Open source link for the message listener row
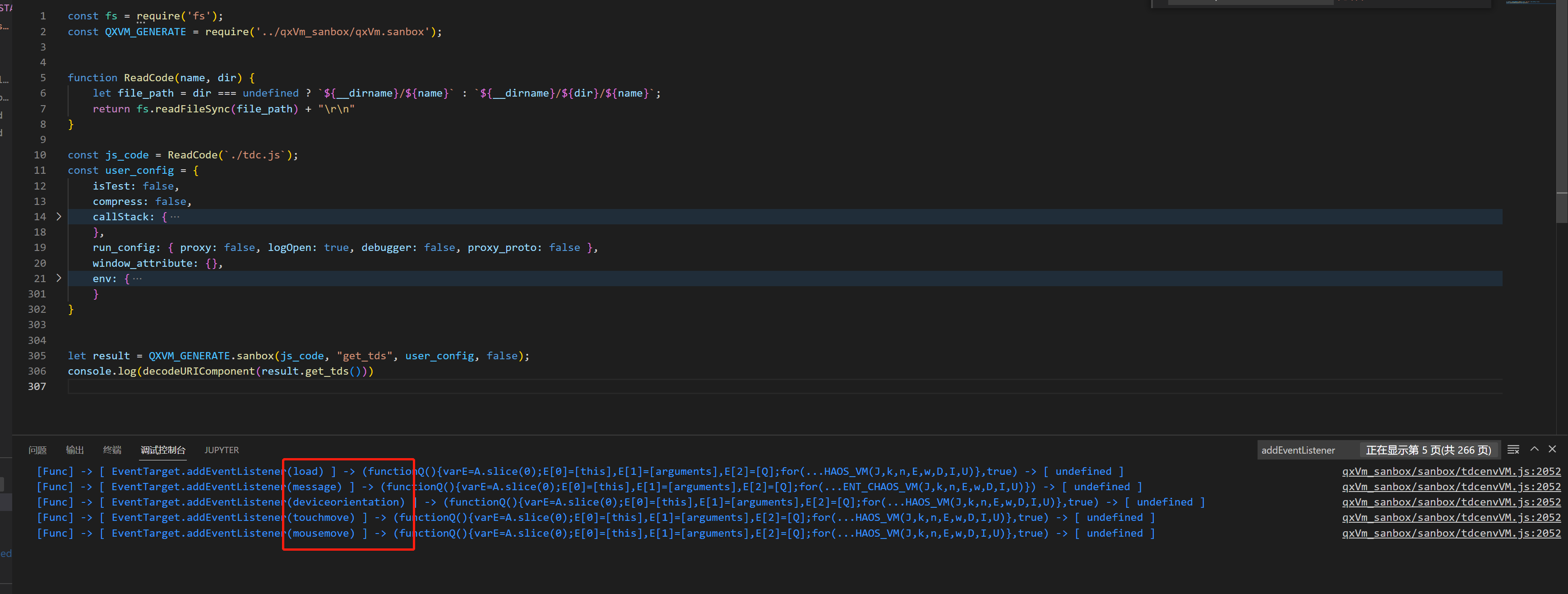 pyautogui.click(x=1451, y=487)
